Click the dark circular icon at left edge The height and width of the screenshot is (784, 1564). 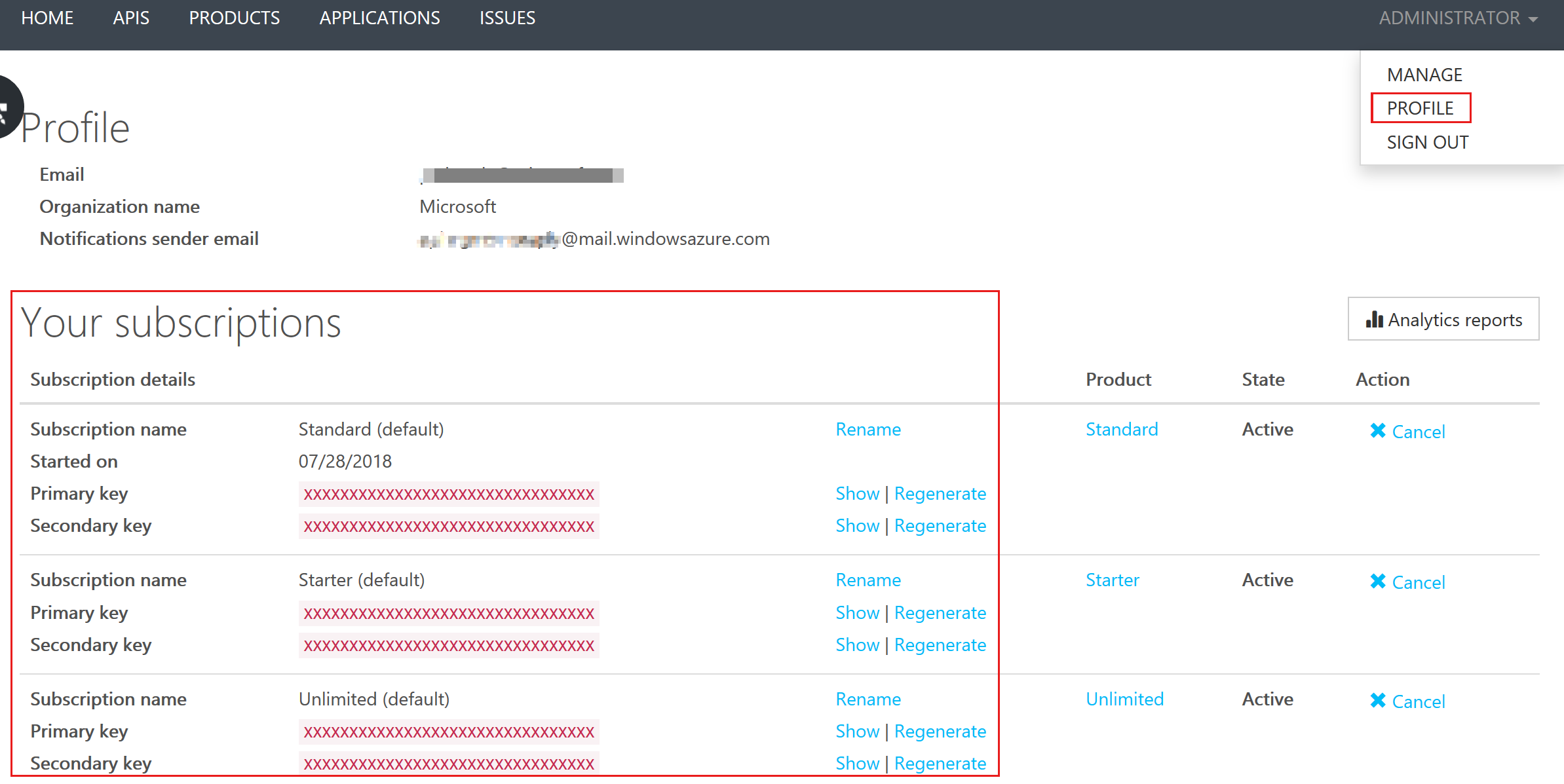click(x=7, y=107)
